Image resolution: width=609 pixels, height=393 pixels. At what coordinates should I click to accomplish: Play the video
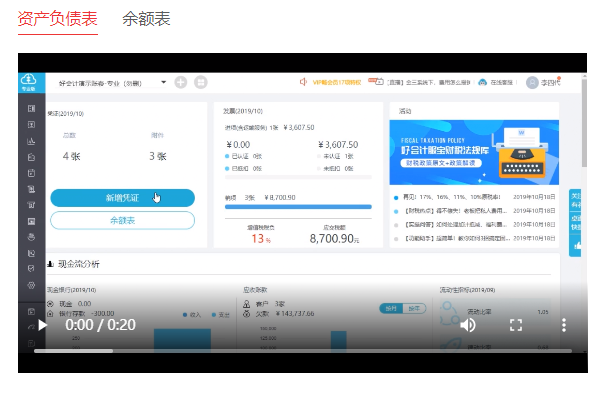tap(42, 325)
